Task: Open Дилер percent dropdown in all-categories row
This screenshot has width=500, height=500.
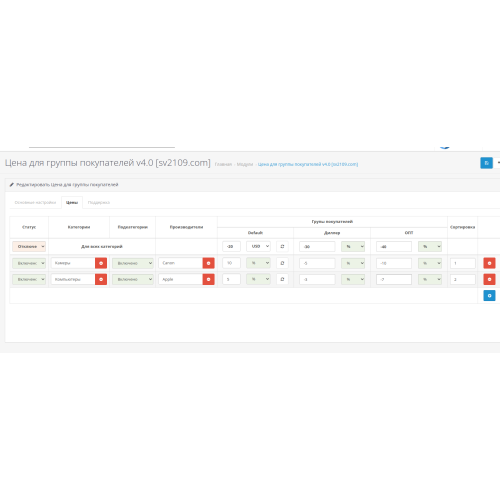Action: click(353, 246)
